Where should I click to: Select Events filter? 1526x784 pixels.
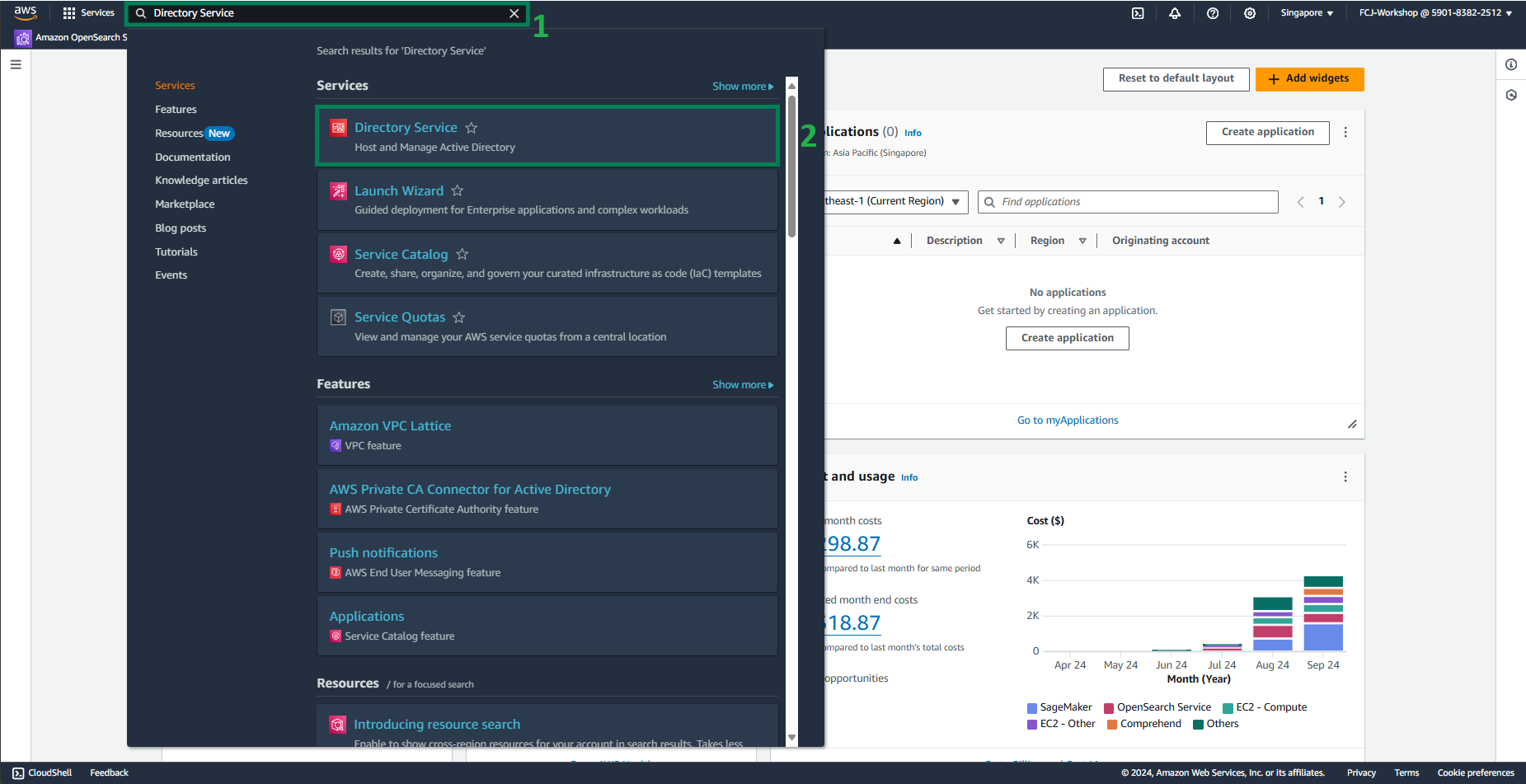(171, 275)
